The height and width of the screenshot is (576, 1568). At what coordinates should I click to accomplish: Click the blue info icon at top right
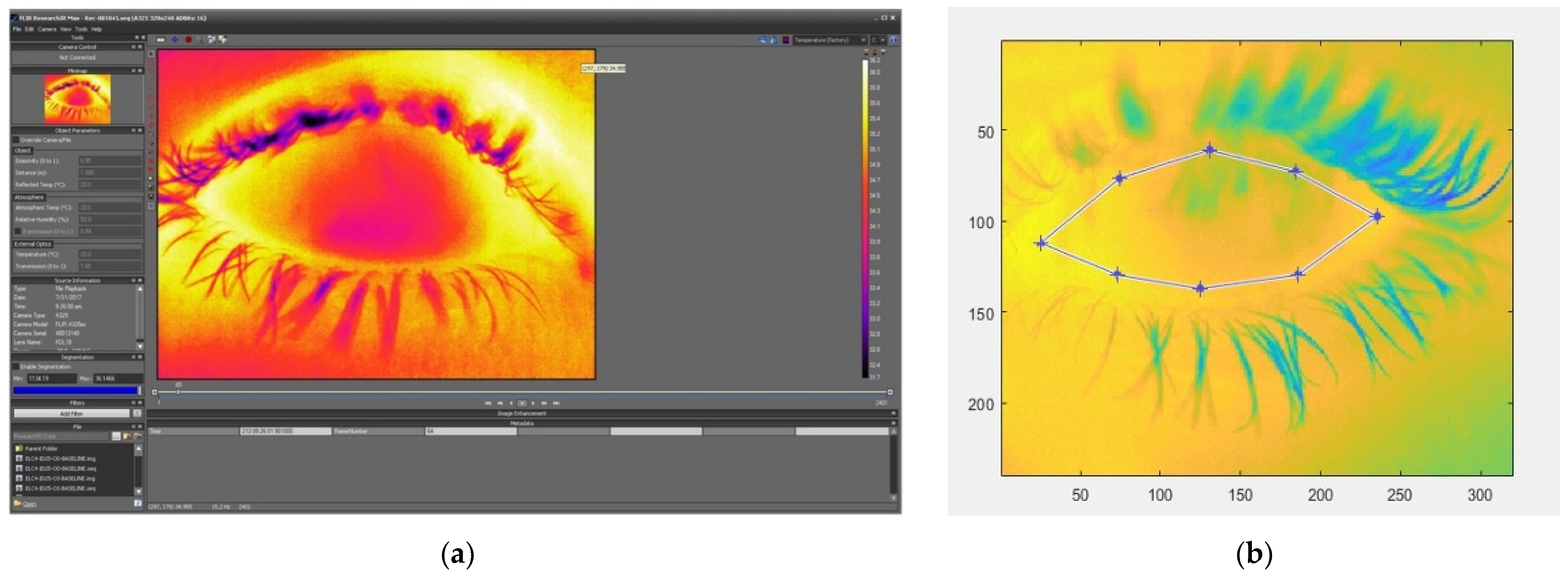pyautogui.click(x=894, y=40)
